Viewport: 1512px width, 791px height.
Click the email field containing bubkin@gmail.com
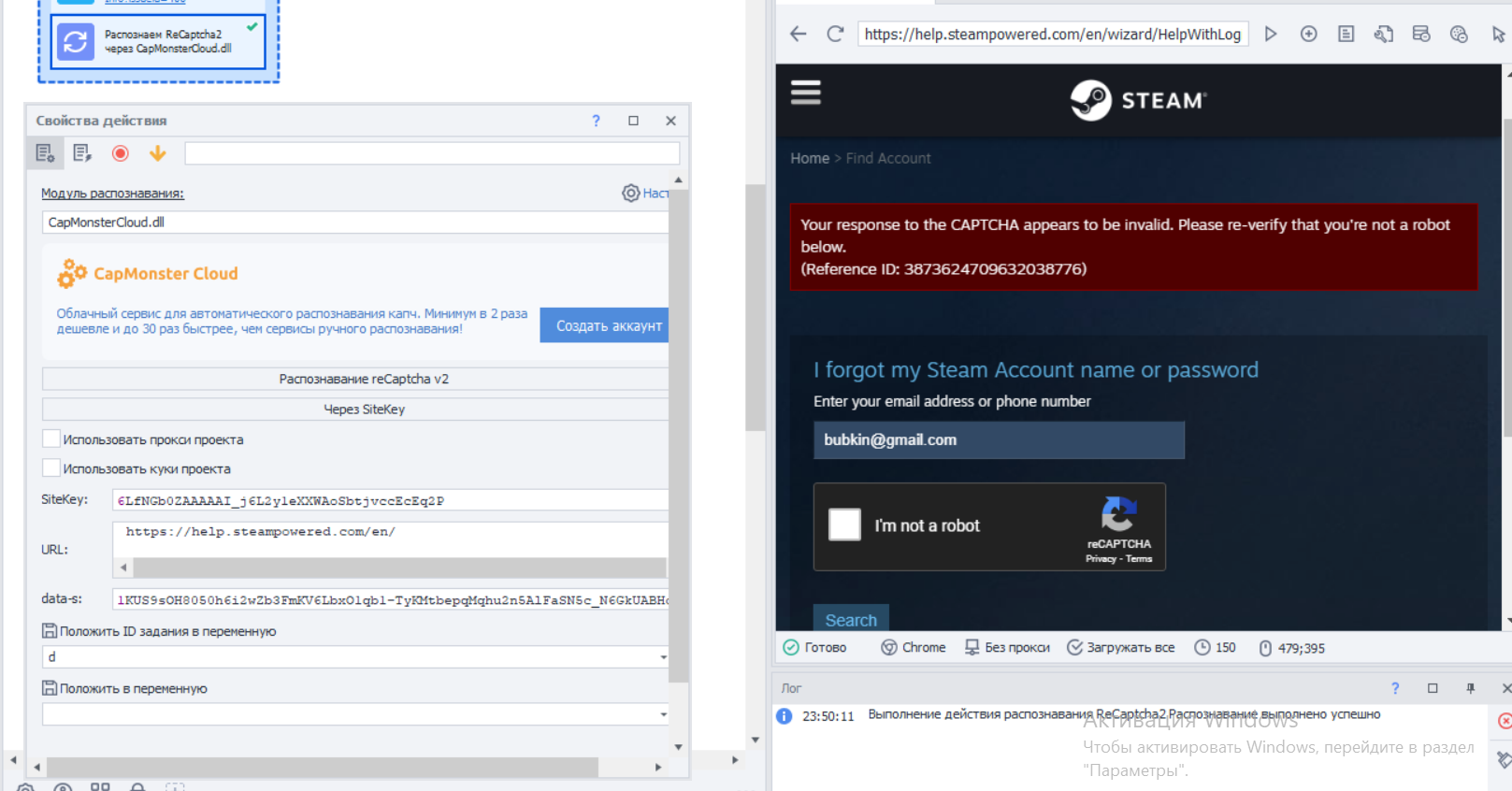pos(999,439)
